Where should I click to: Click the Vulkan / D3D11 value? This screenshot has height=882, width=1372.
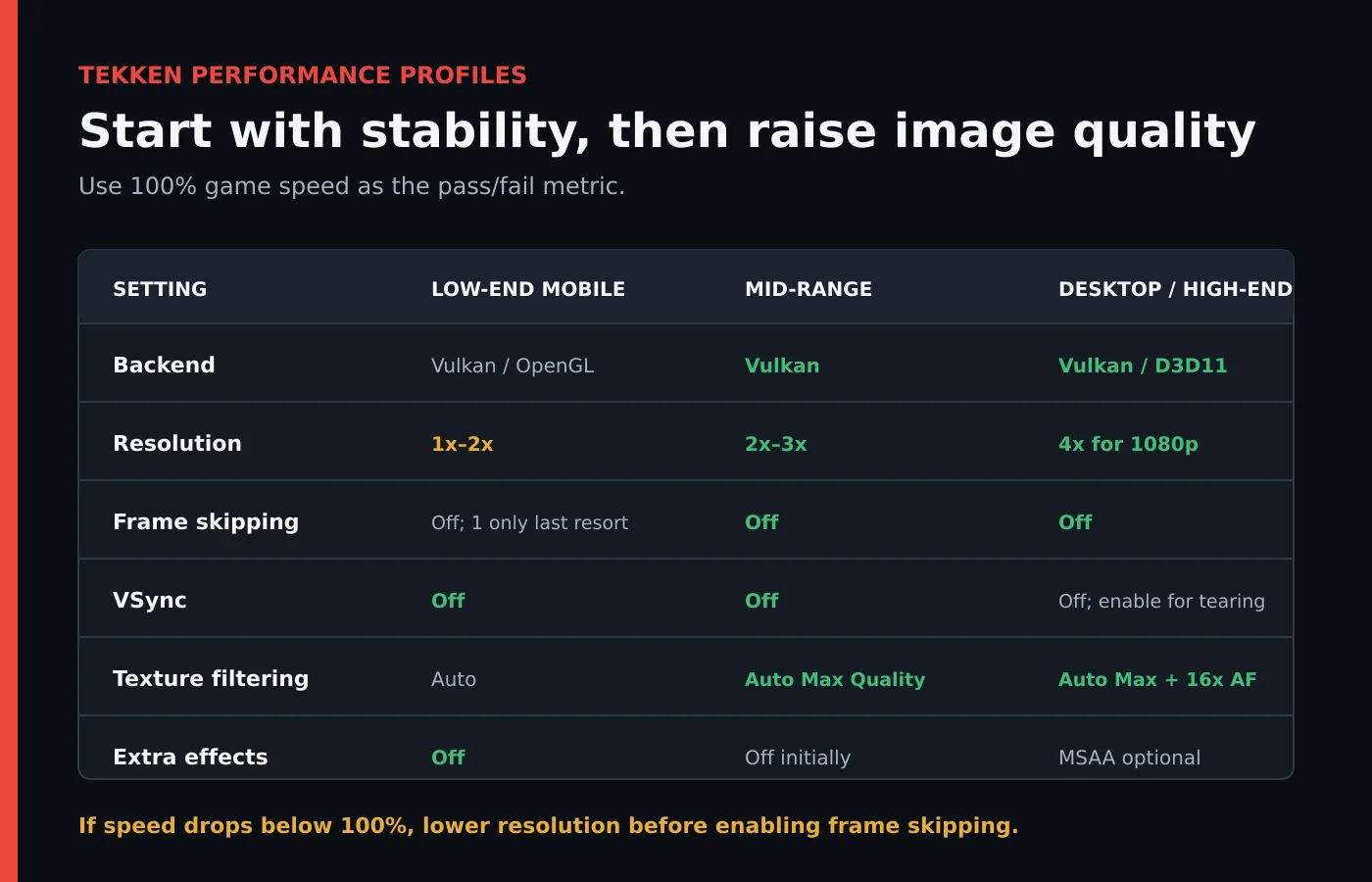pos(1143,366)
